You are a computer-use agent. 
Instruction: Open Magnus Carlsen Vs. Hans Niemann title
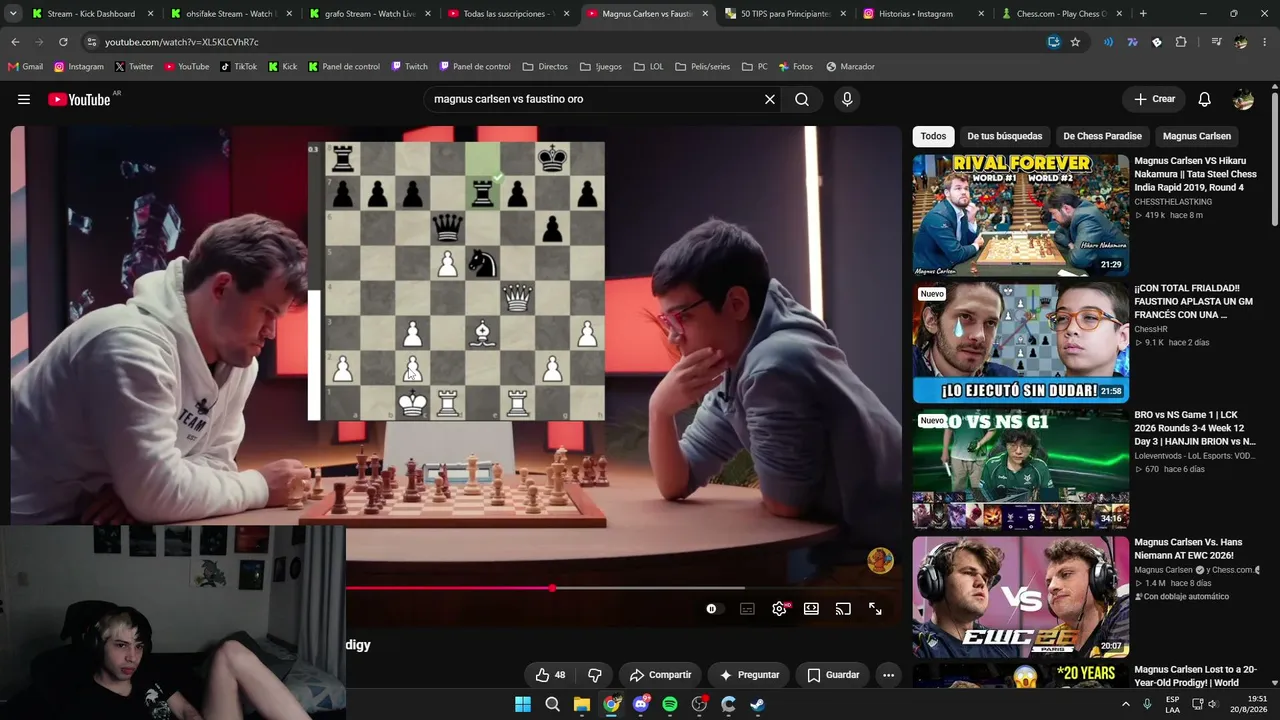point(1189,549)
